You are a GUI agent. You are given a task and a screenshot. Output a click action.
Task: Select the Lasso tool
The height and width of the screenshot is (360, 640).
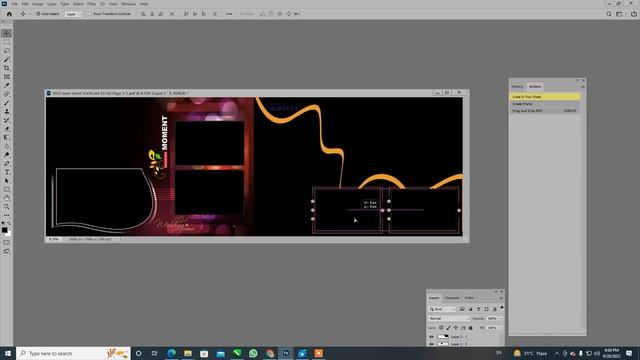(7, 51)
